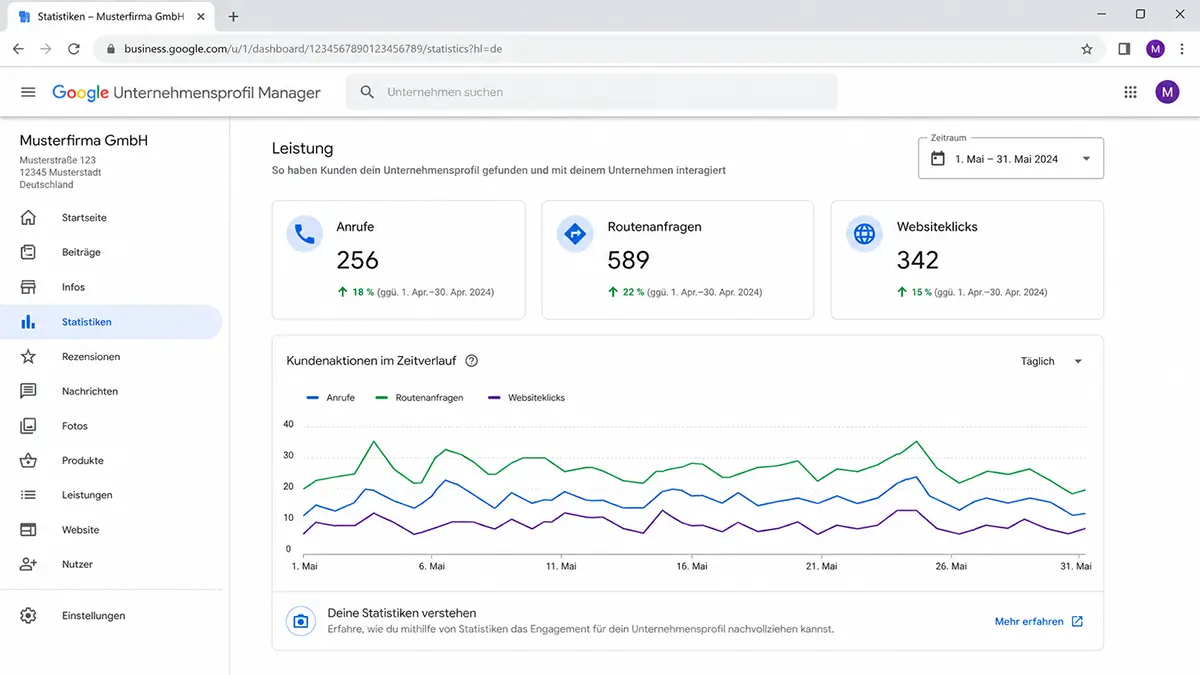Screen dimensions: 1200x675
Task: Go to Fotos section
Action: pos(111,426)
